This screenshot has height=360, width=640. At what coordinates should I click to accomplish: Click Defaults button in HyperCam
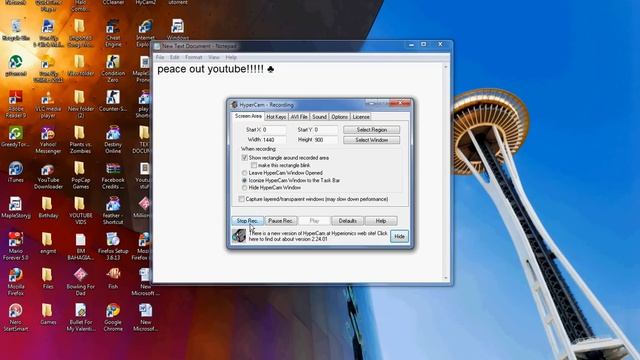[347, 221]
